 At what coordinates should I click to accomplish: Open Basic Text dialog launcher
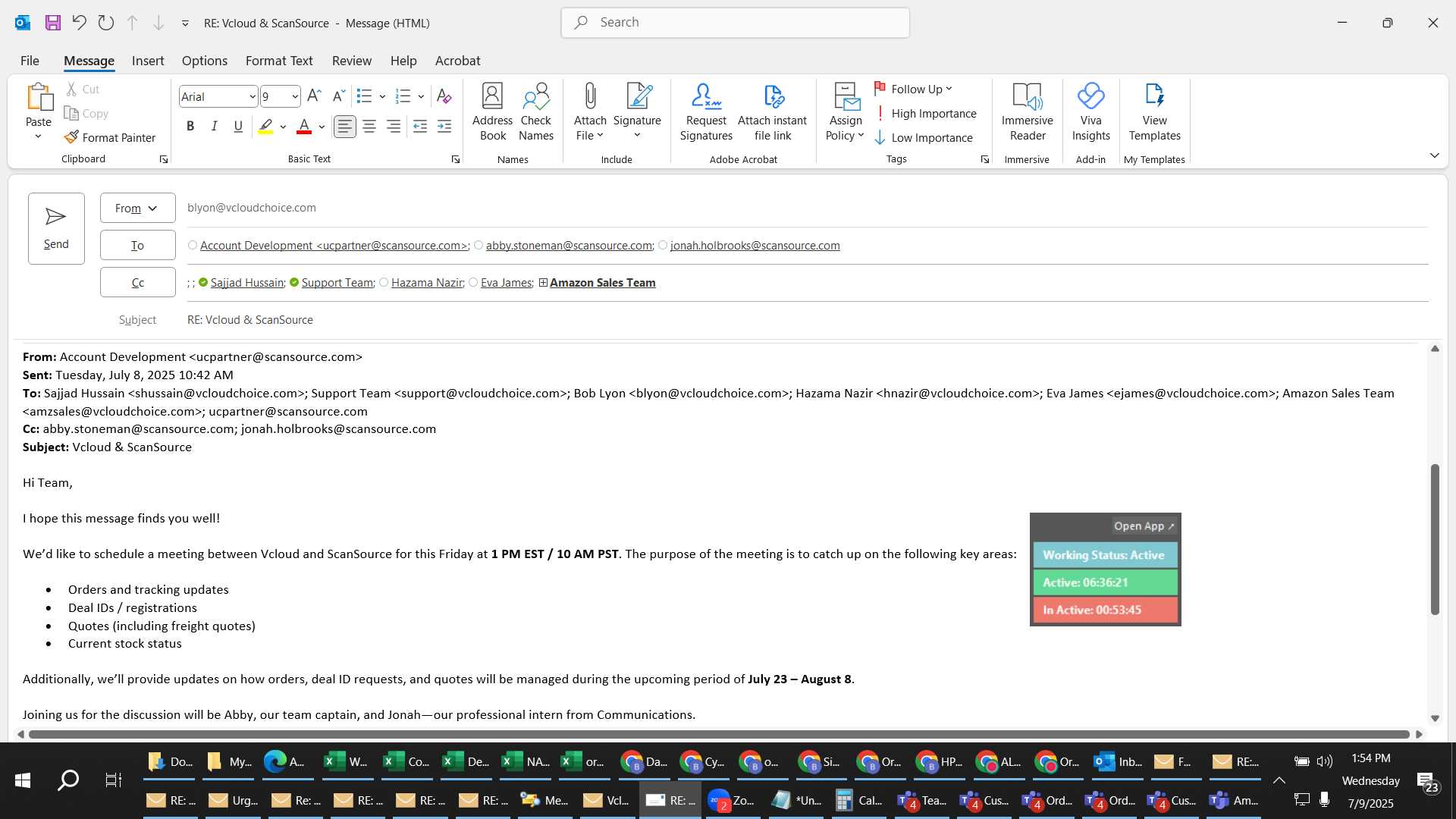[x=455, y=159]
